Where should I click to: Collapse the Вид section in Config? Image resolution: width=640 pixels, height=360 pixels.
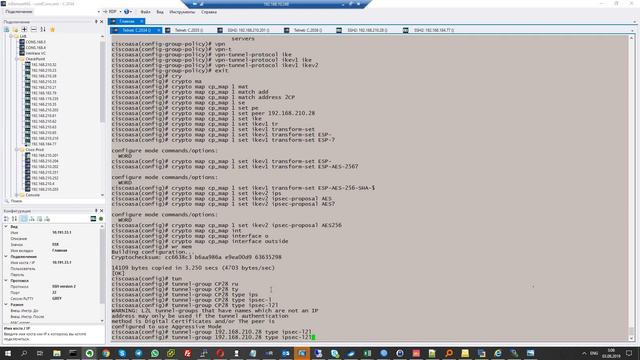point(6,227)
